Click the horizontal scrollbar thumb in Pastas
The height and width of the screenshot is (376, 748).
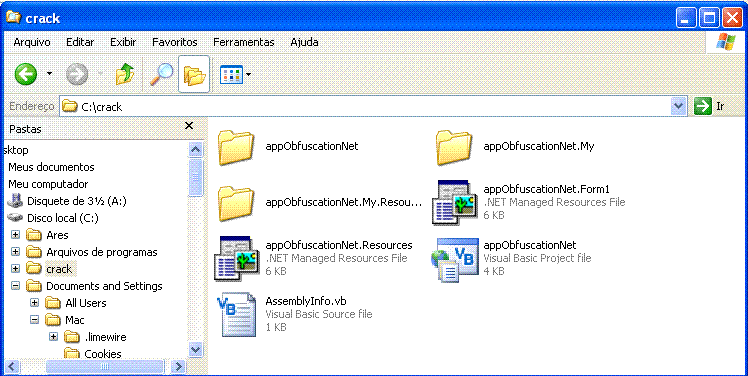coord(104,366)
